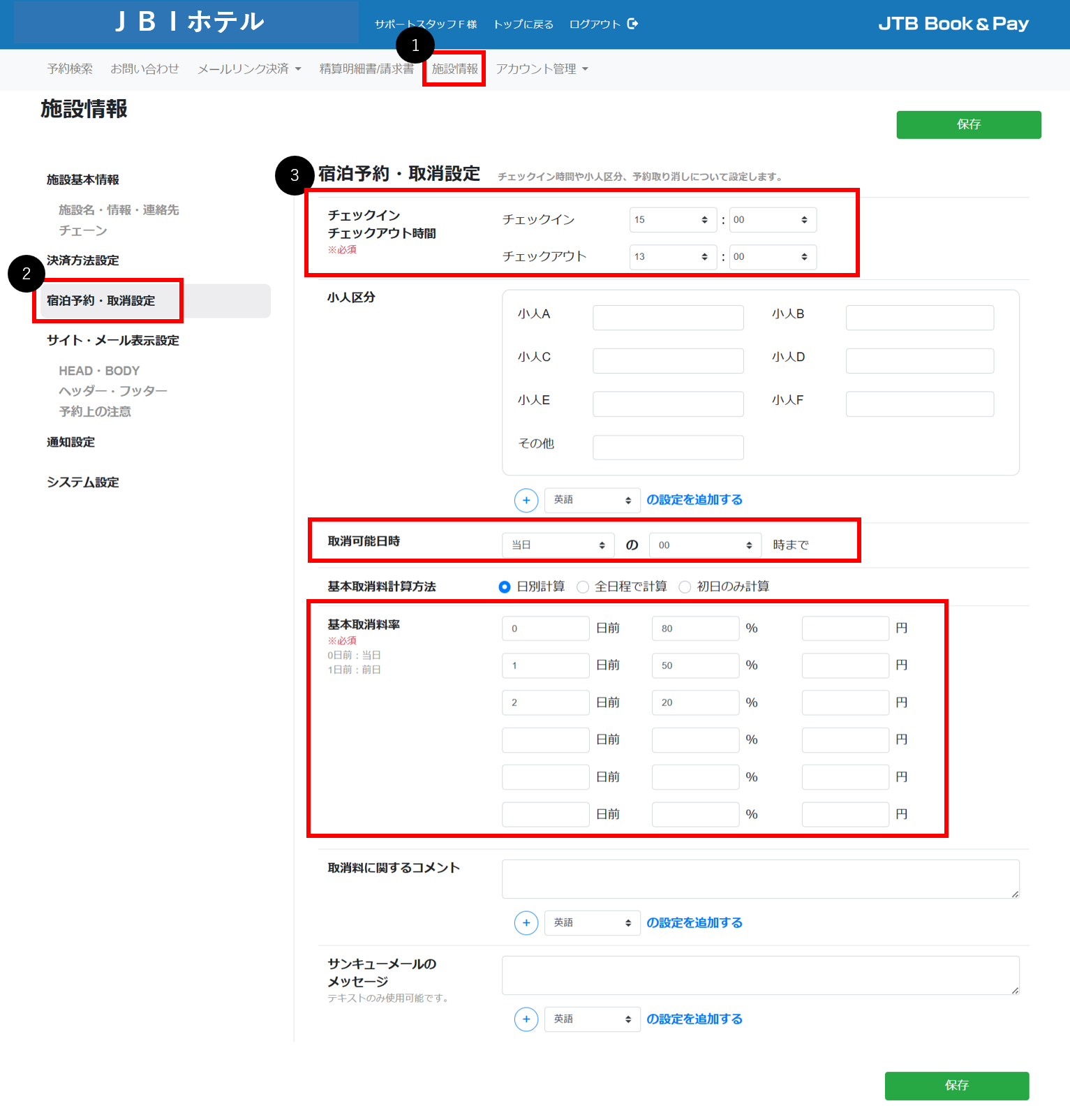Open language dropdown under 取消料に関するコメント
1070x1120 pixels.
point(593,923)
